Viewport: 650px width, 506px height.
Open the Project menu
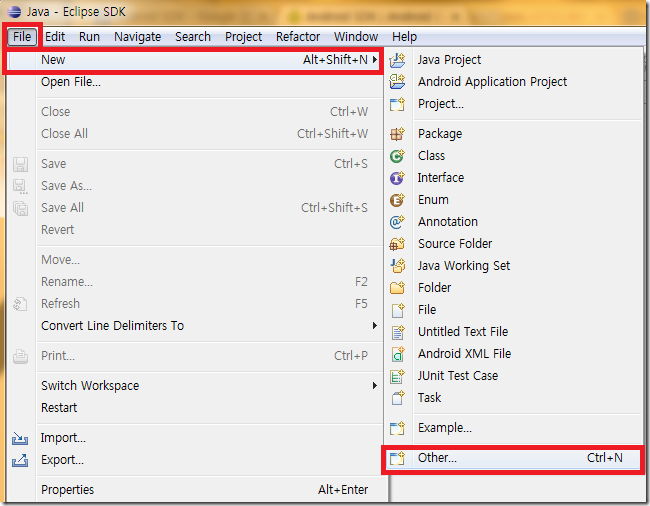pyautogui.click(x=243, y=37)
